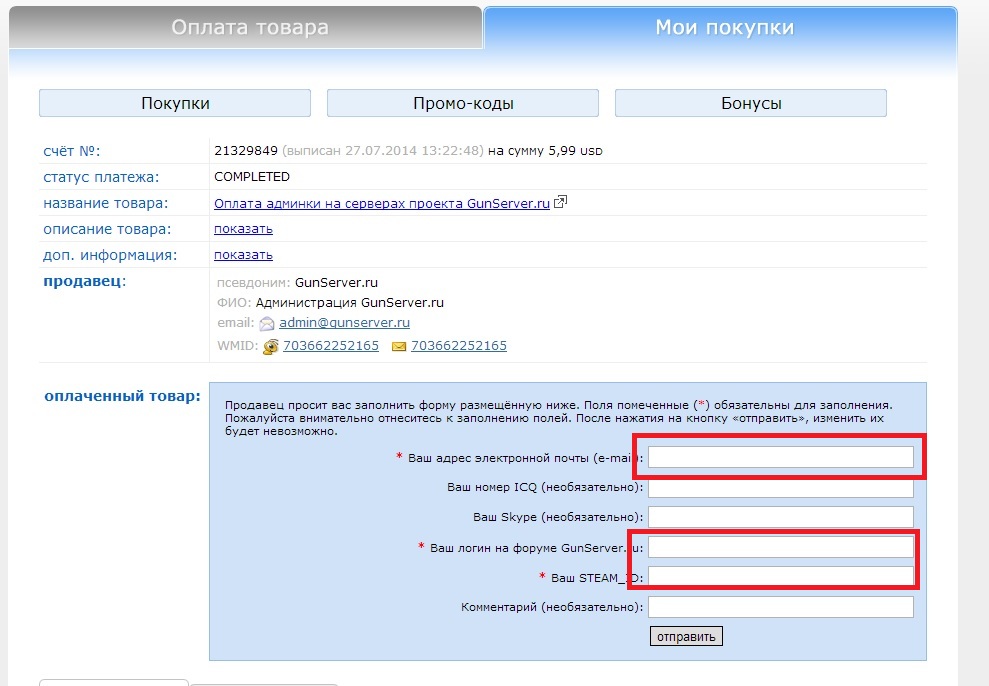
Task: Expand "показать" for доп. информация
Action: pos(243,255)
